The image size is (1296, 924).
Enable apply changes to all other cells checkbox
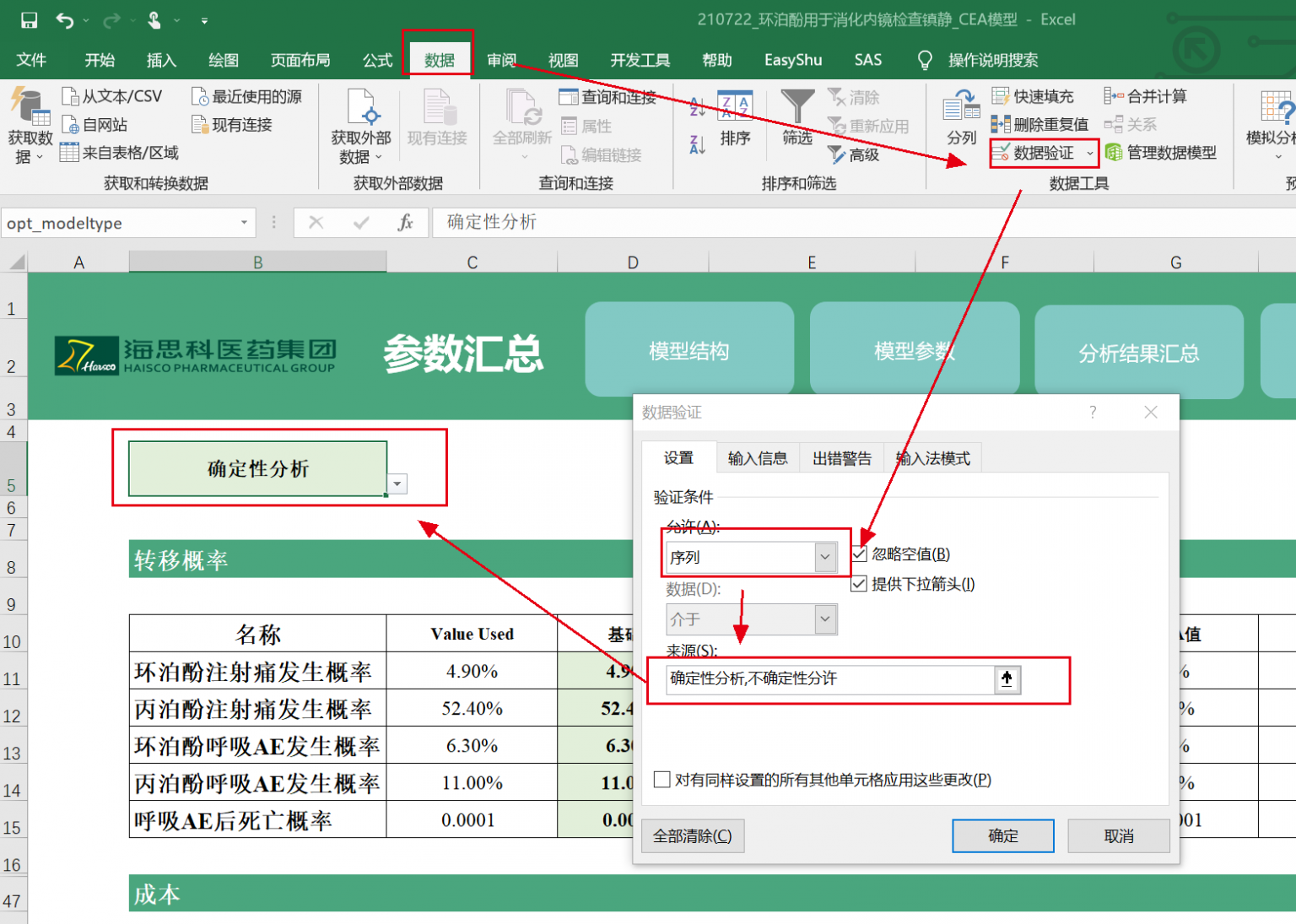[662, 780]
